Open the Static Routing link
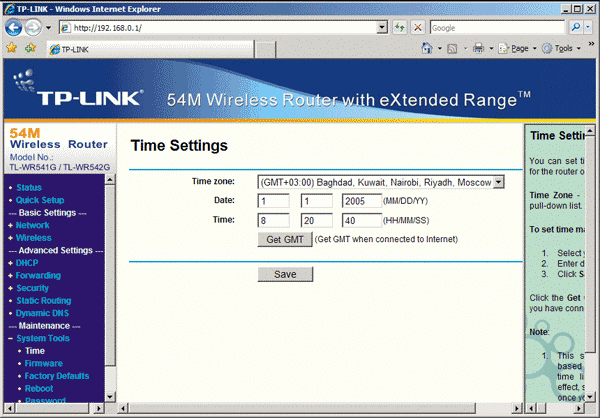This screenshot has height=418, width=600. point(44,301)
